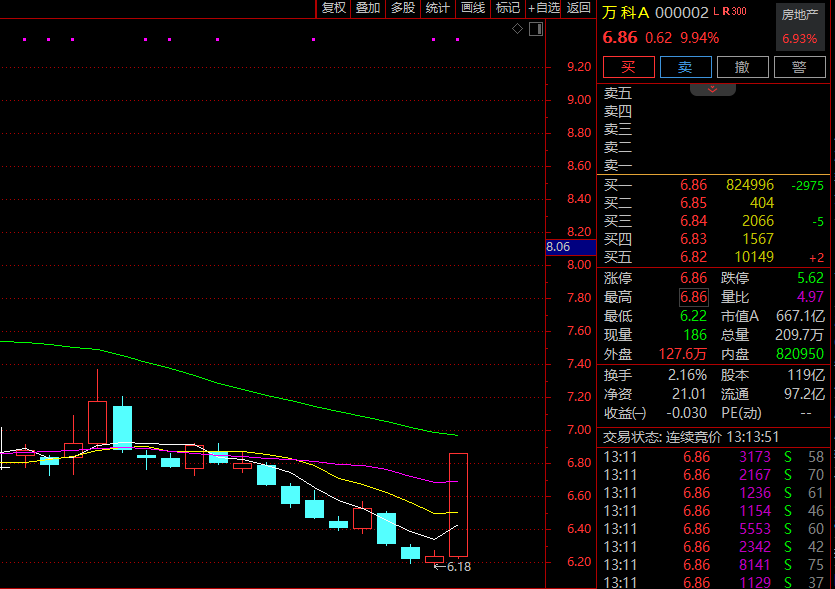The height and width of the screenshot is (589, 835).
Task: Click the 总量 value 209.7万
Action: click(799, 336)
